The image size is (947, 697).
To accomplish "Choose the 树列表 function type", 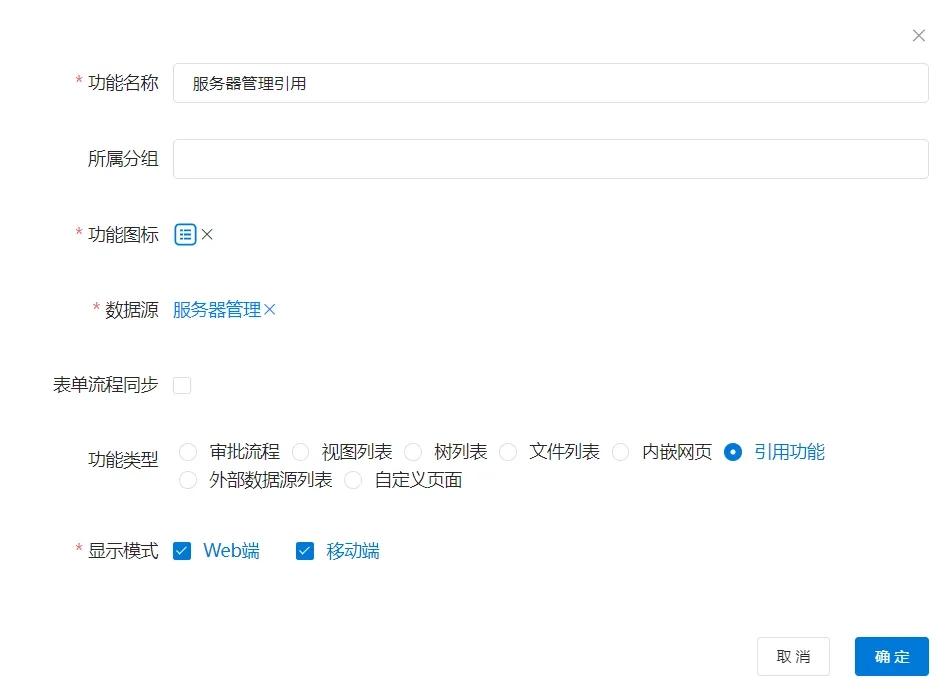I will click(x=413, y=452).
